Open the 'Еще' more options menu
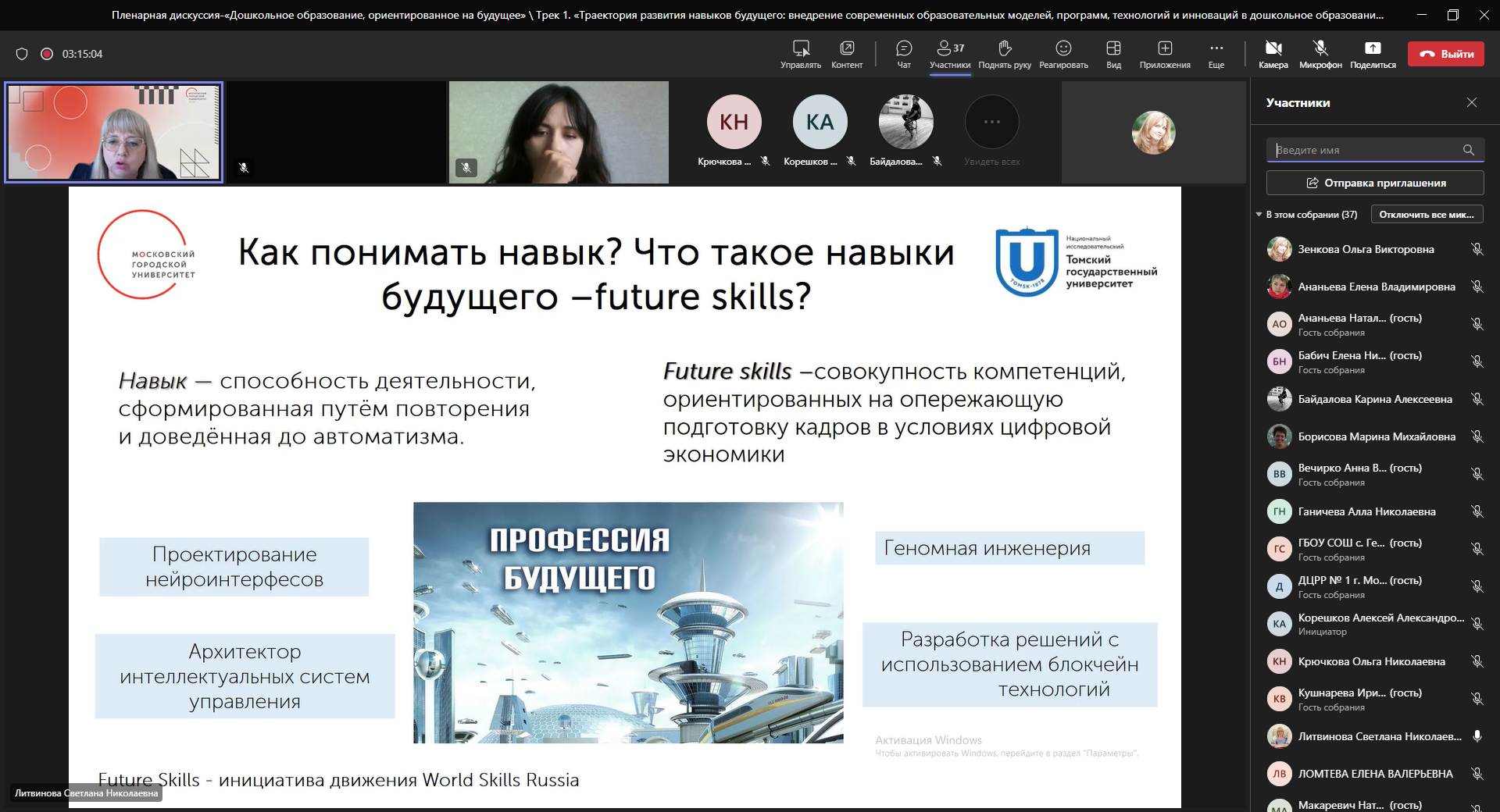Image resolution: width=1500 pixels, height=812 pixels. click(1216, 54)
